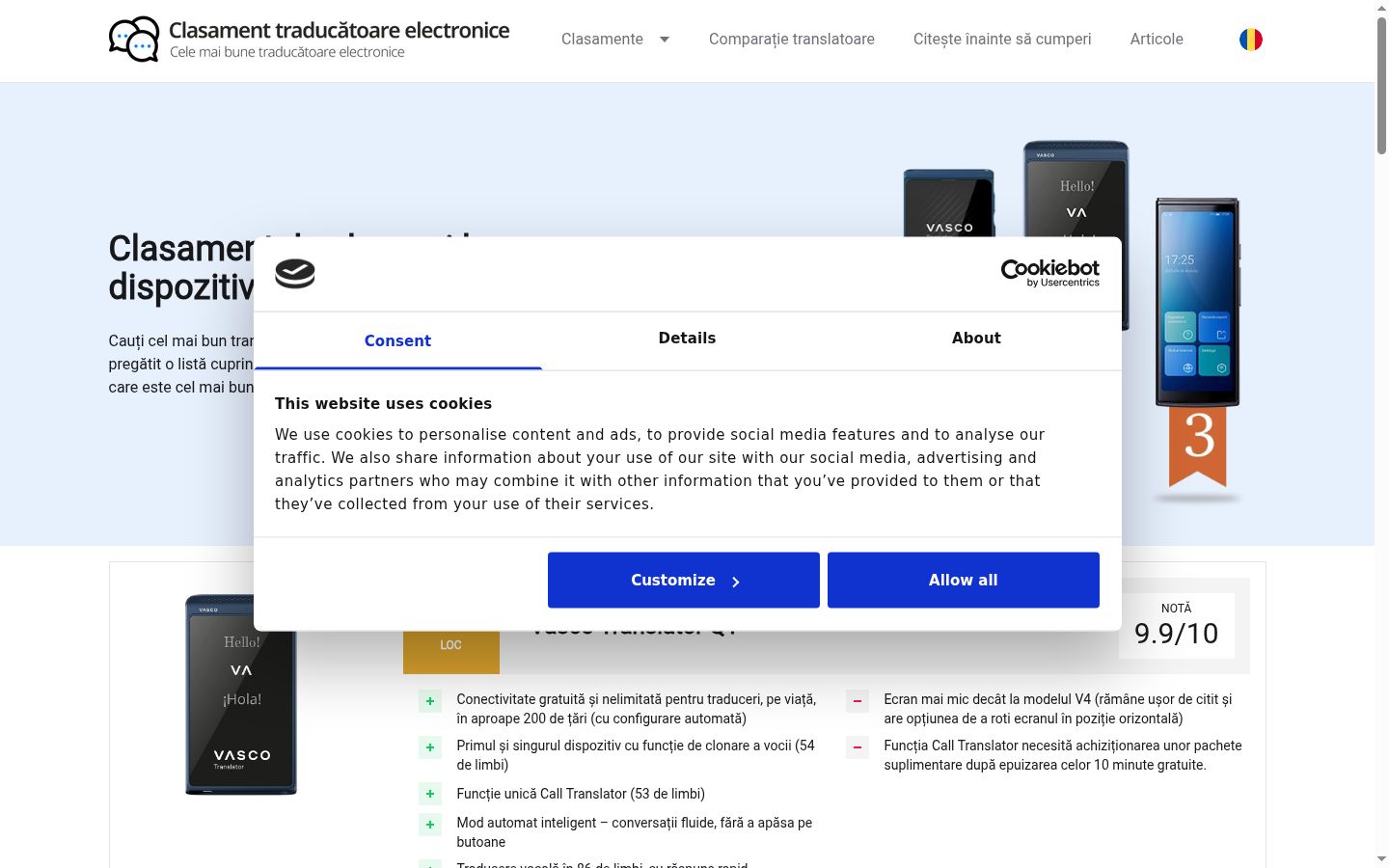Open the Clasamente menu
1389x868 pixels.
coord(602,40)
